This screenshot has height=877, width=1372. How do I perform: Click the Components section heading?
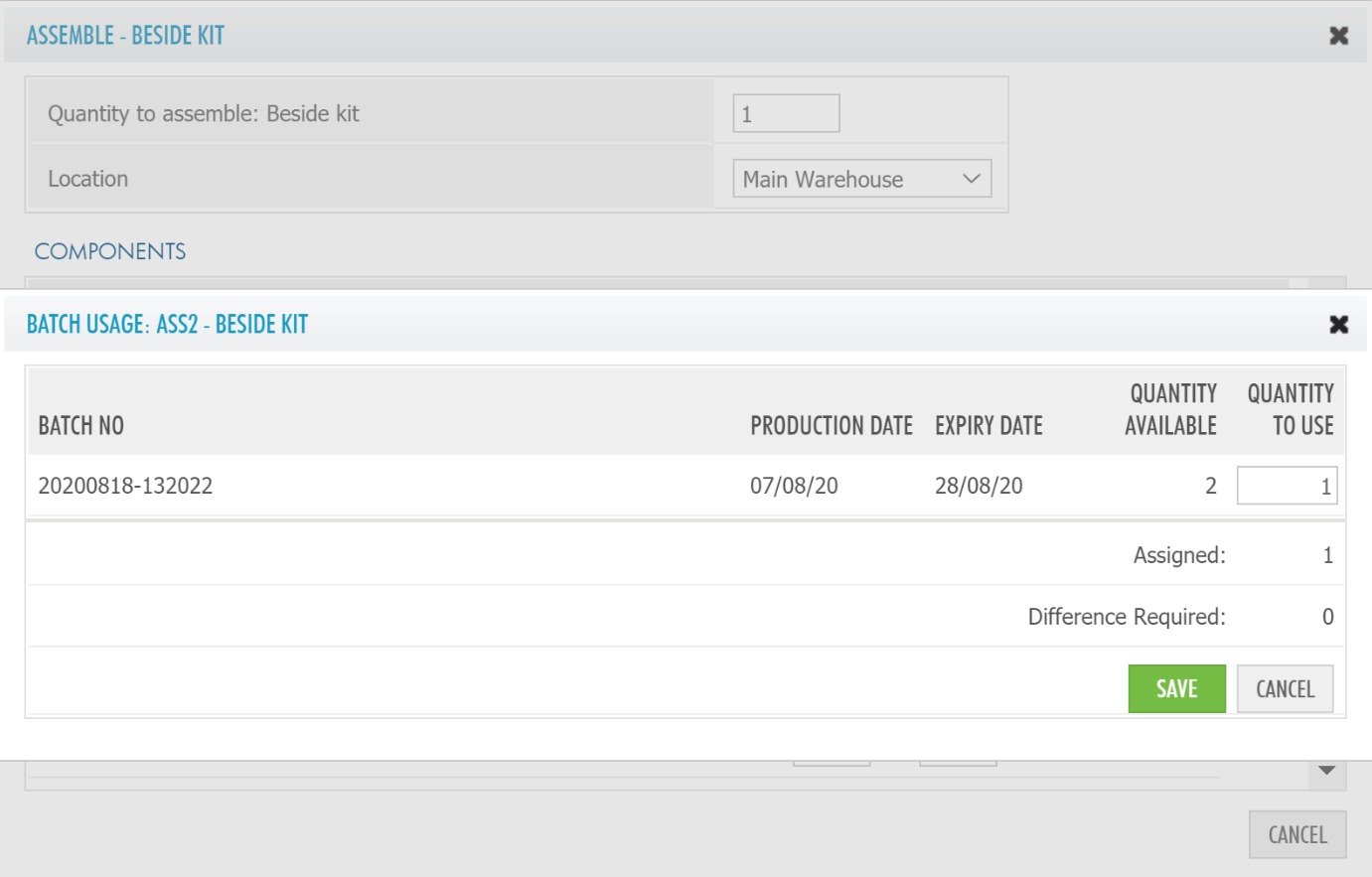(110, 251)
